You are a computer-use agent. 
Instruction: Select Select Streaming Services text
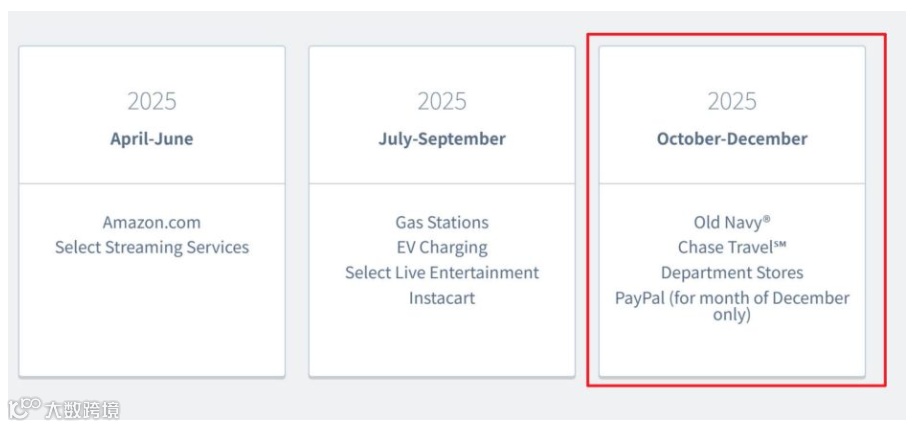[151, 247]
